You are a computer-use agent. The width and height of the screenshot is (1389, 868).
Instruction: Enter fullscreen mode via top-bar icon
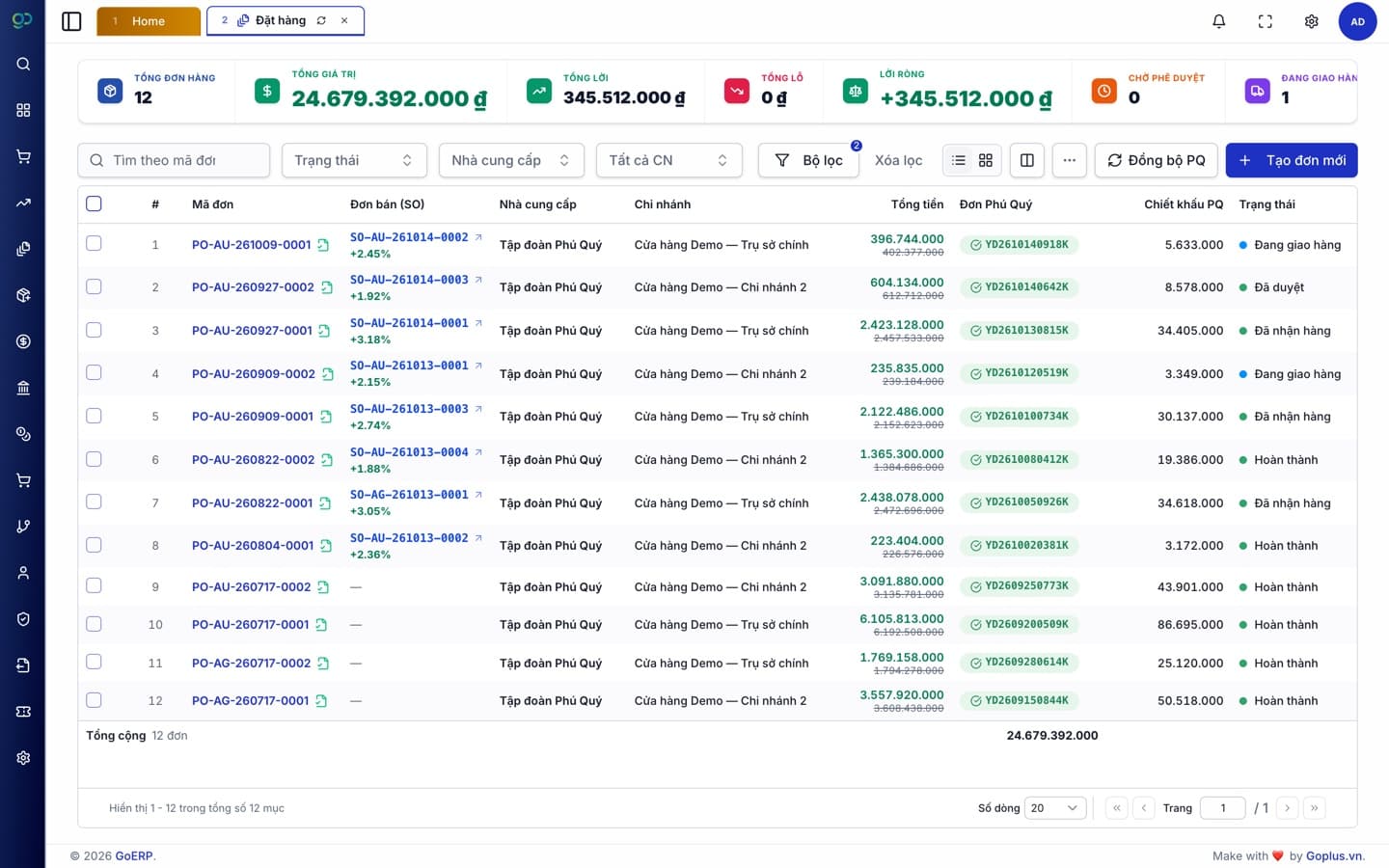[1266, 21]
